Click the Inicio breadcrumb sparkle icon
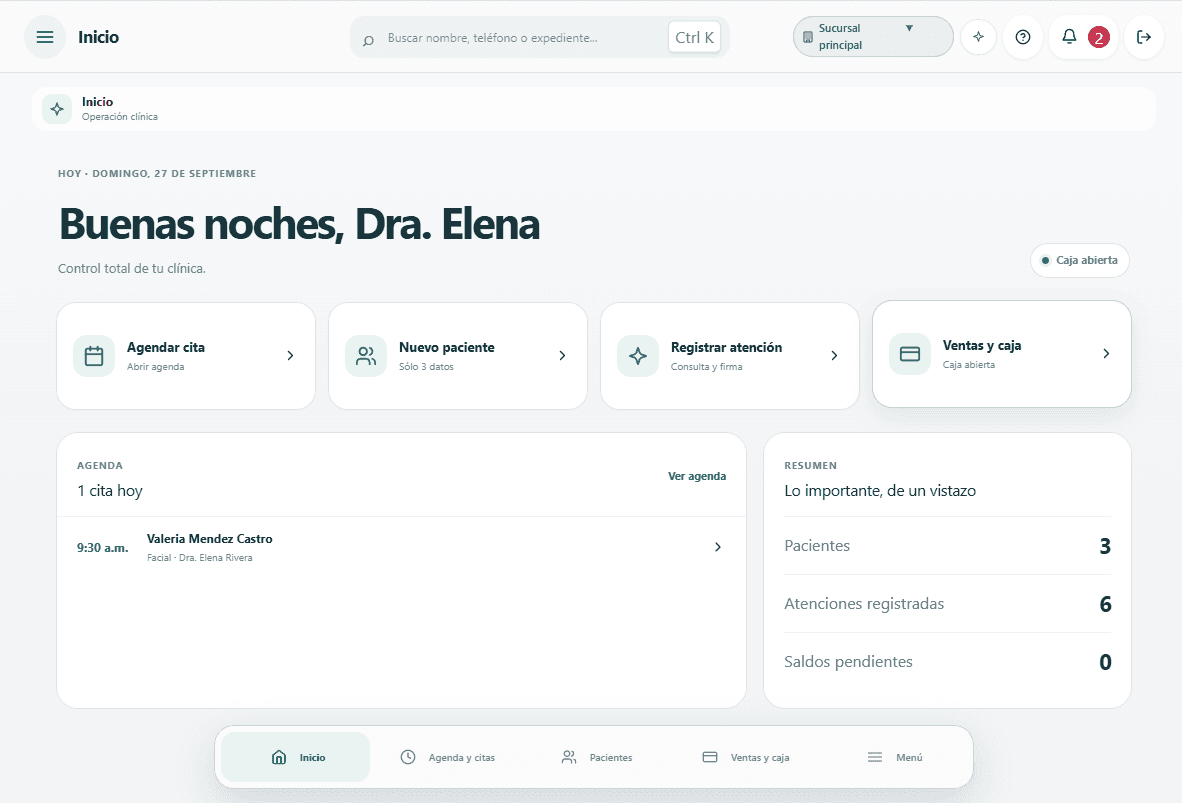1182x803 pixels. (57, 109)
